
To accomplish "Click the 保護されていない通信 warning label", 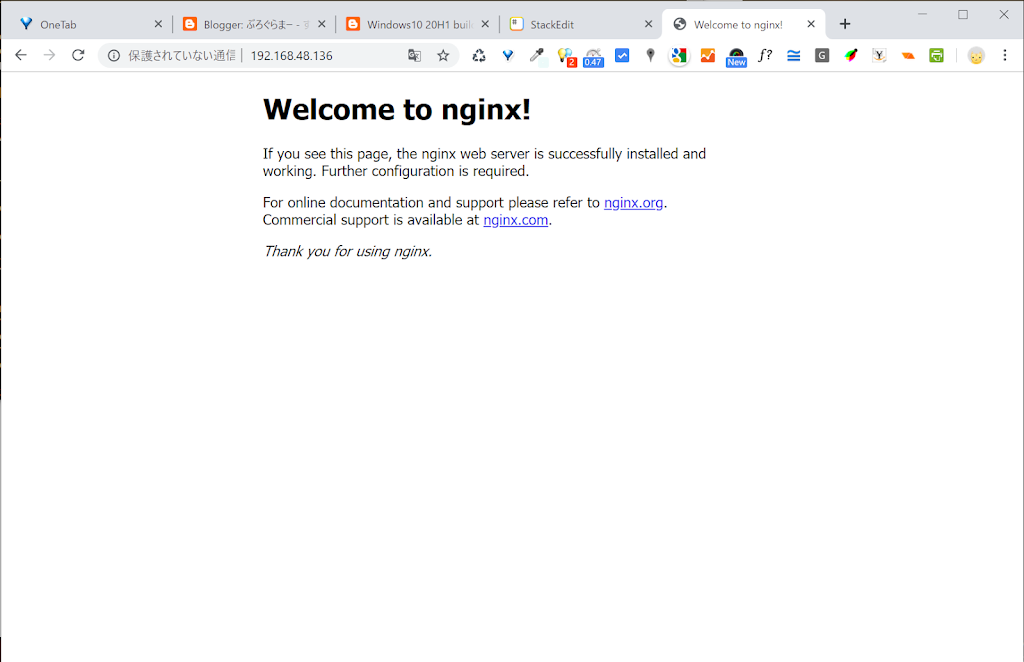I will [181, 55].
